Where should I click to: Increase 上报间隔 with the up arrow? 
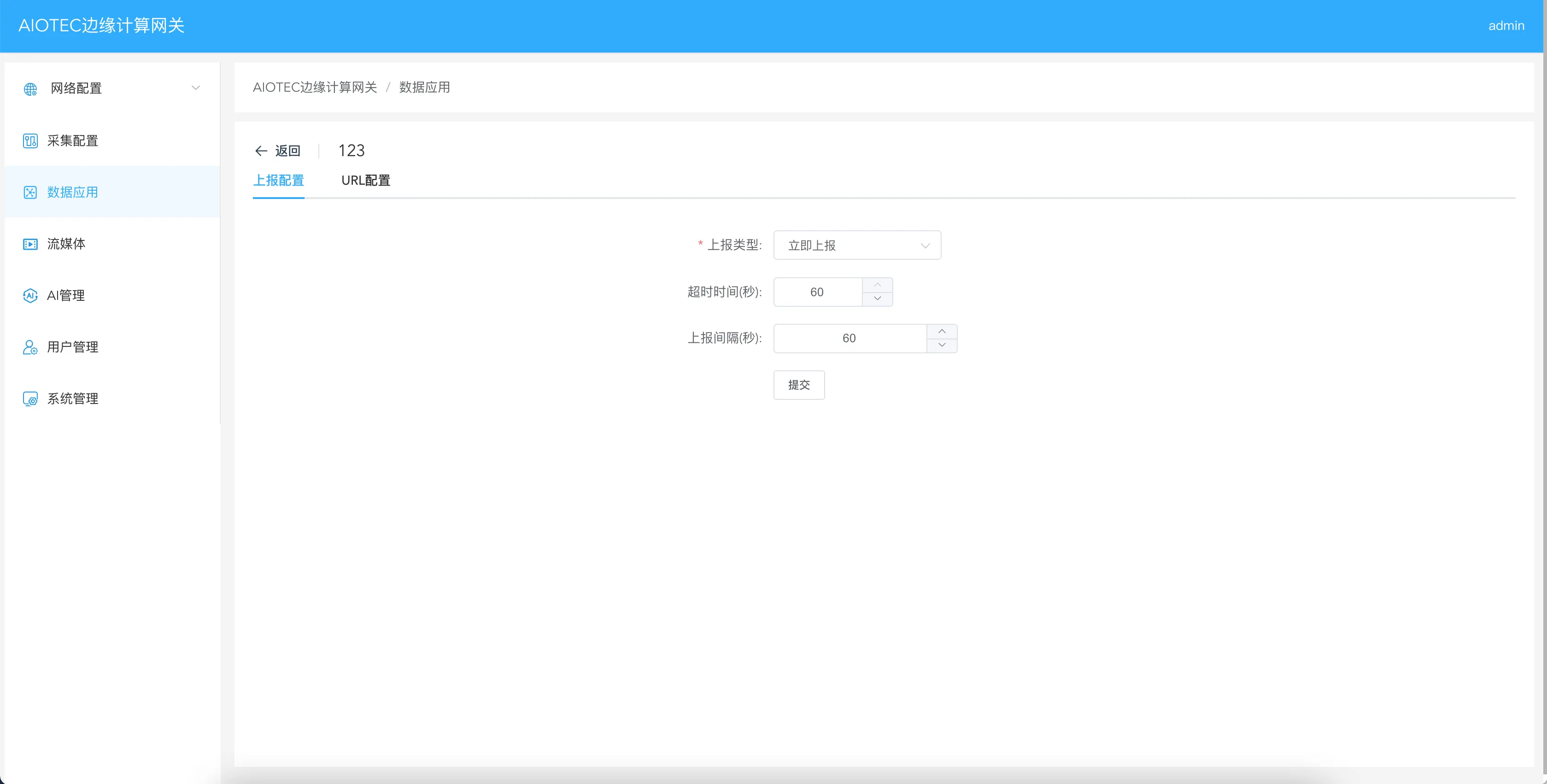(942, 331)
